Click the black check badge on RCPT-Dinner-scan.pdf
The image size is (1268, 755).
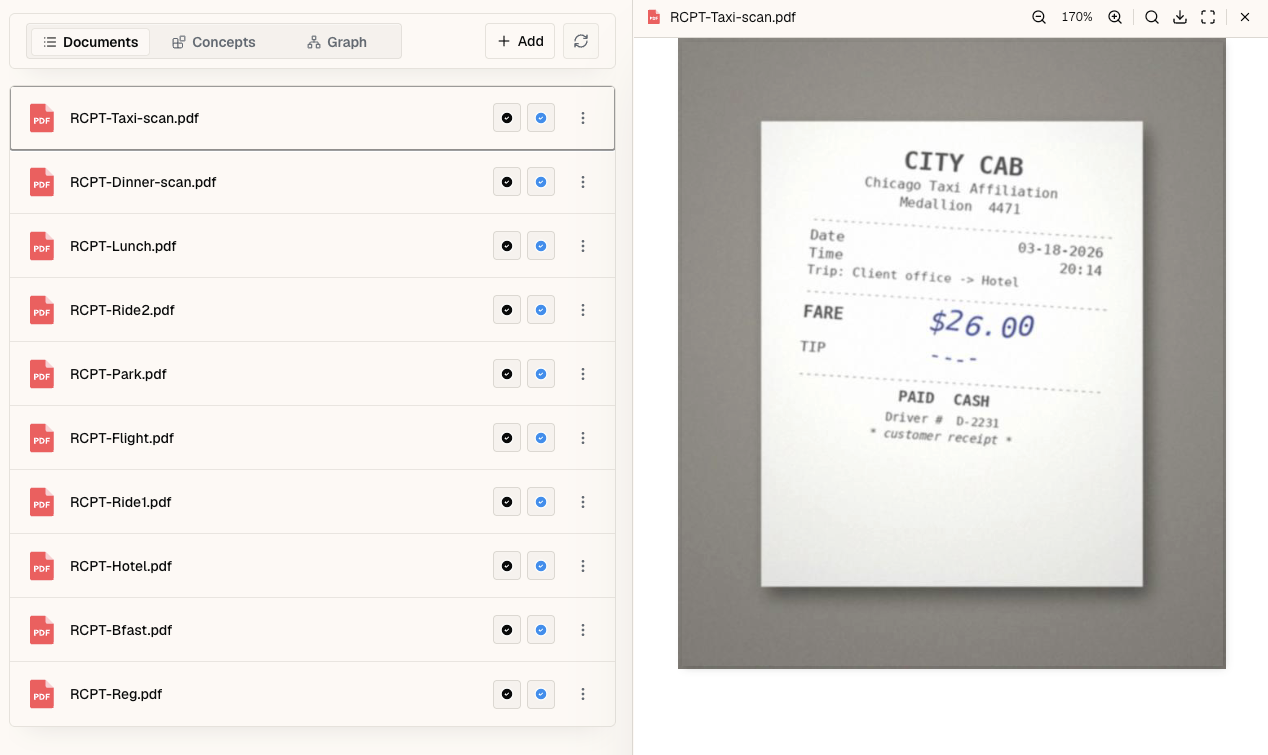[x=507, y=182]
